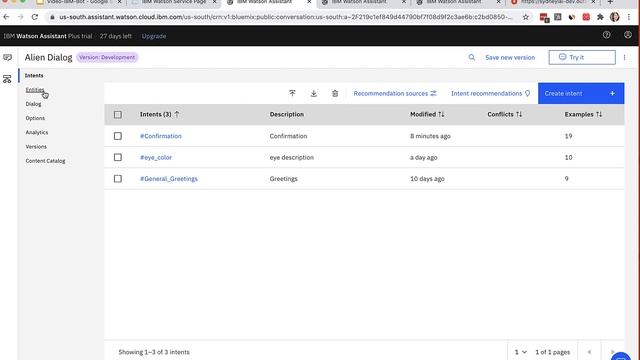
Task: Open the Options section
Action: click(35, 118)
